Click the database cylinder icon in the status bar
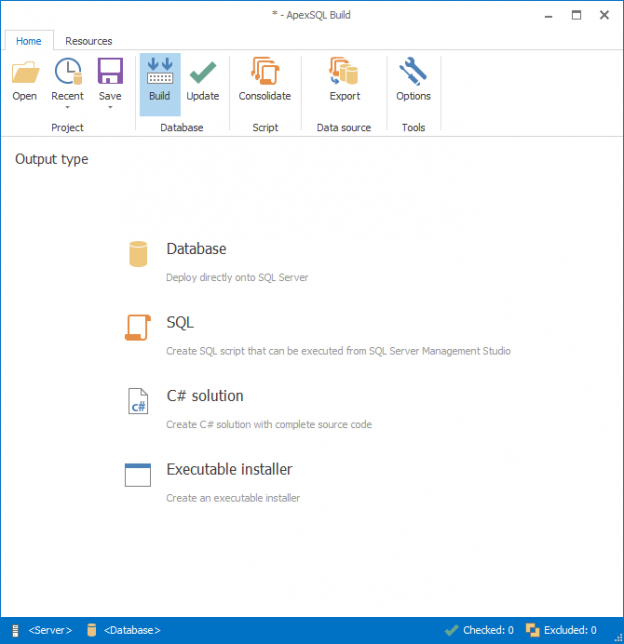624x644 pixels. pos(92,630)
